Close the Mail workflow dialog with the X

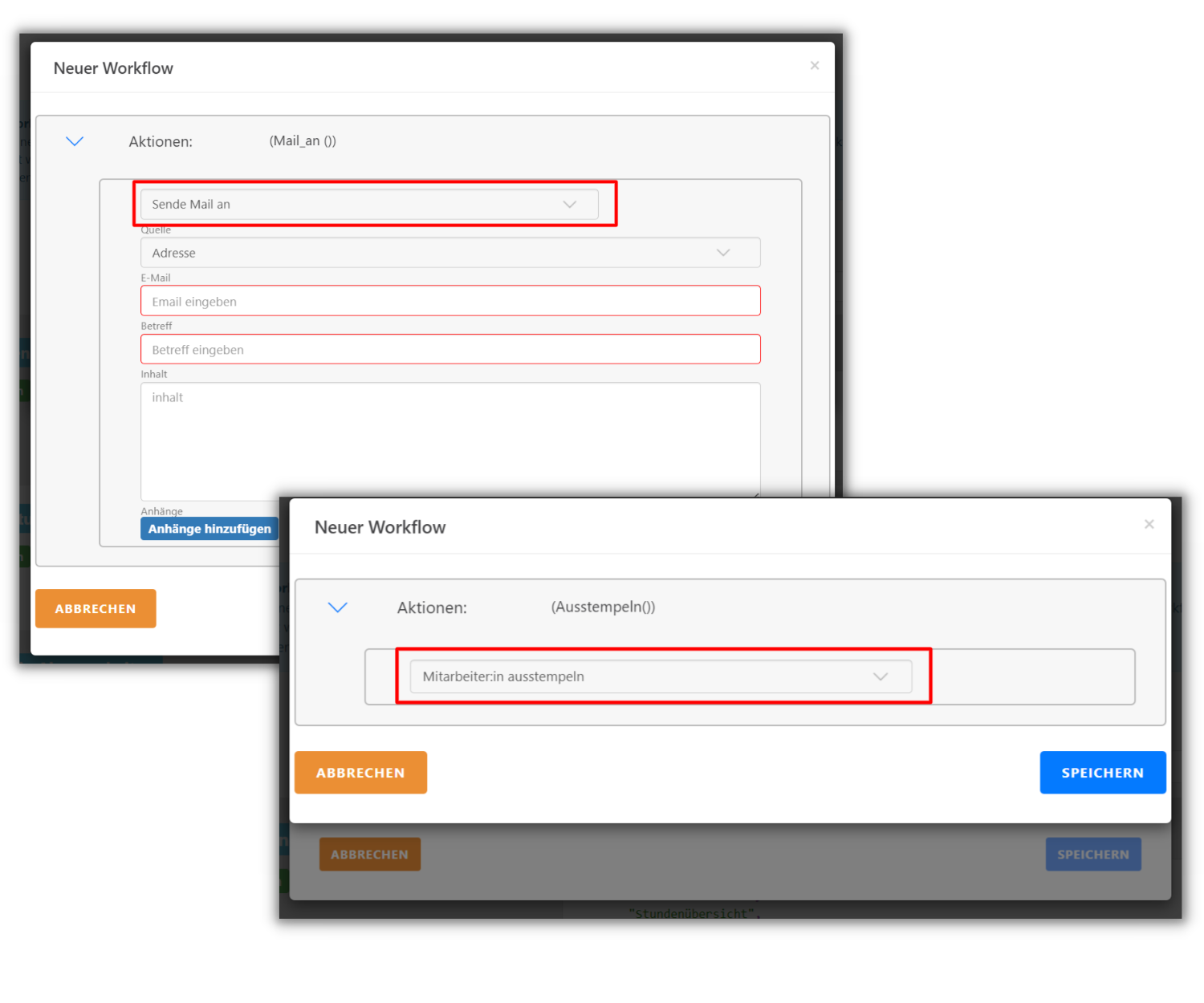coord(815,66)
